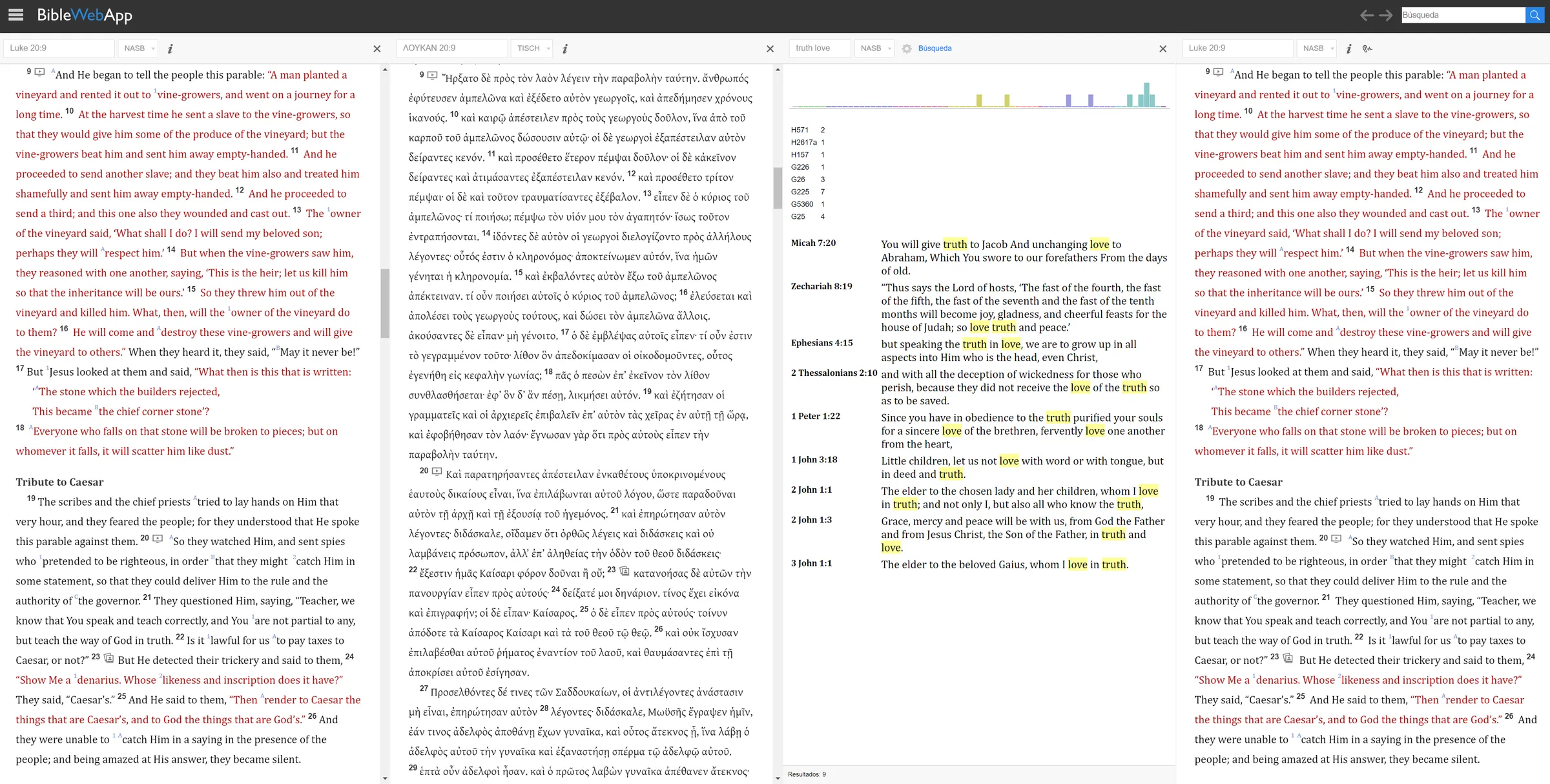Screen dimensions: 1550x784
Task: Click the listen (ear) icon on the rightmost panel
Action: (x=1367, y=48)
